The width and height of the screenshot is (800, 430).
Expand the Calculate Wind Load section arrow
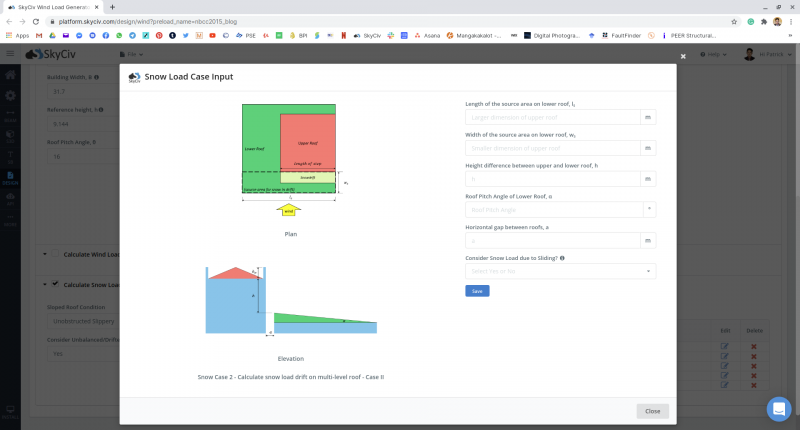(x=44, y=254)
